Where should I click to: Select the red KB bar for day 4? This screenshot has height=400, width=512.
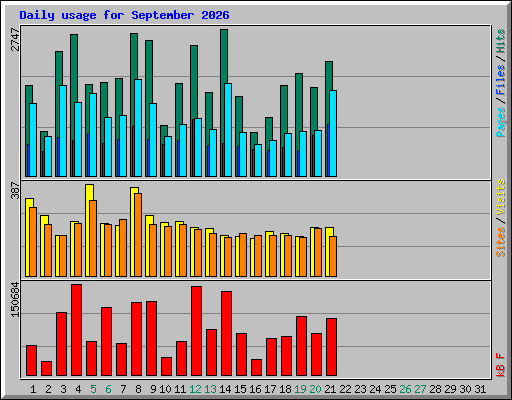[76, 330]
